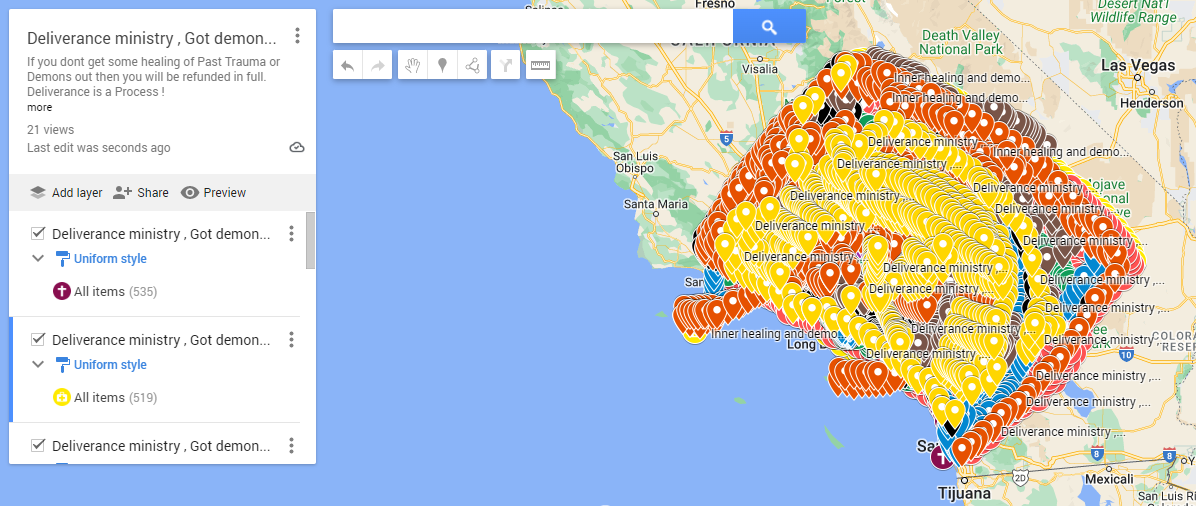Select the Draw a line tool
The width and height of the screenshot is (1196, 506).
(472, 66)
